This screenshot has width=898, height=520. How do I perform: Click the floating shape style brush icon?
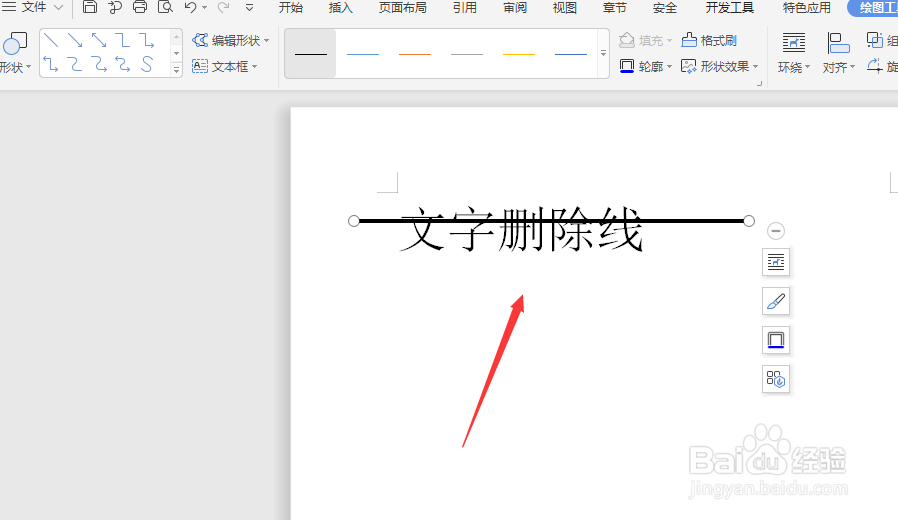click(x=776, y=301)
